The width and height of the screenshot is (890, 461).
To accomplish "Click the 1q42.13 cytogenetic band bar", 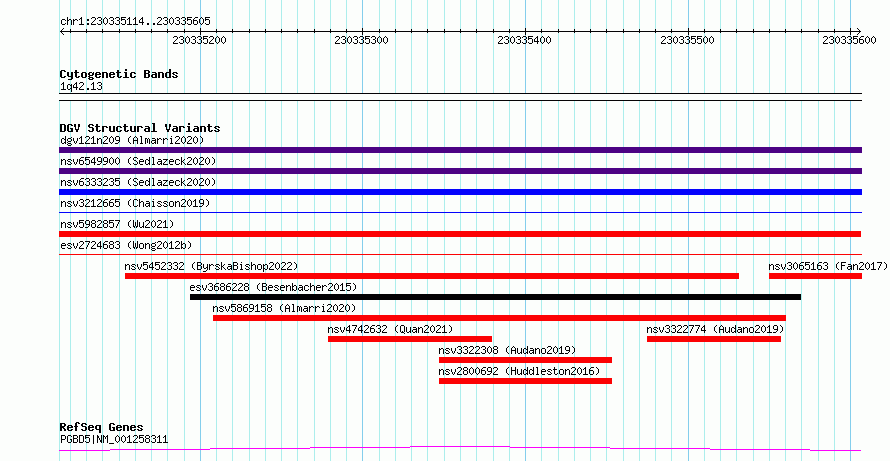I will (460, 97).
